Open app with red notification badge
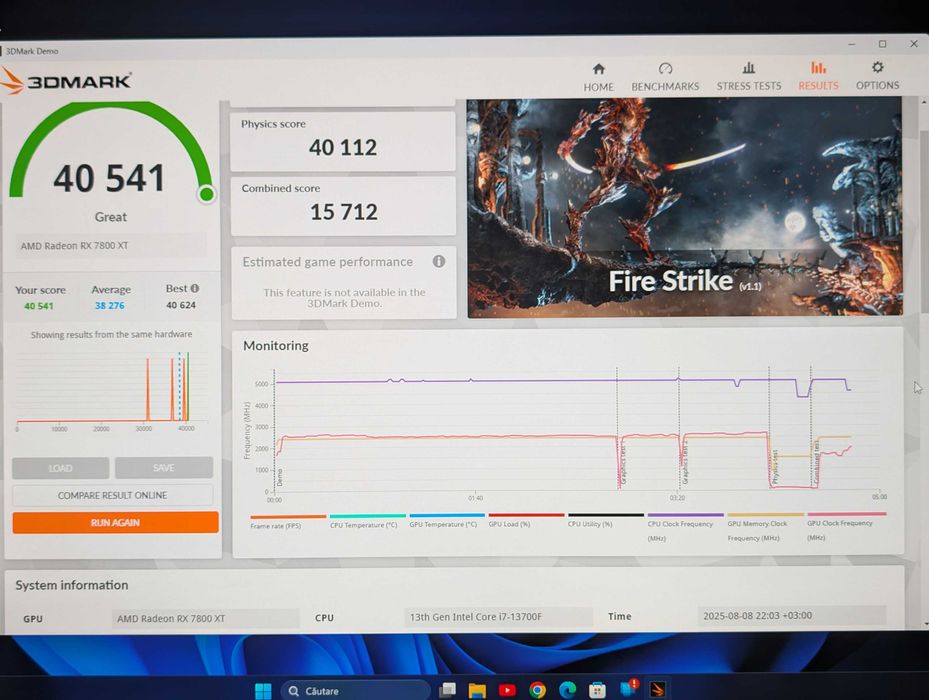Screen dimensions: 929x700 [x=629, y=688]
